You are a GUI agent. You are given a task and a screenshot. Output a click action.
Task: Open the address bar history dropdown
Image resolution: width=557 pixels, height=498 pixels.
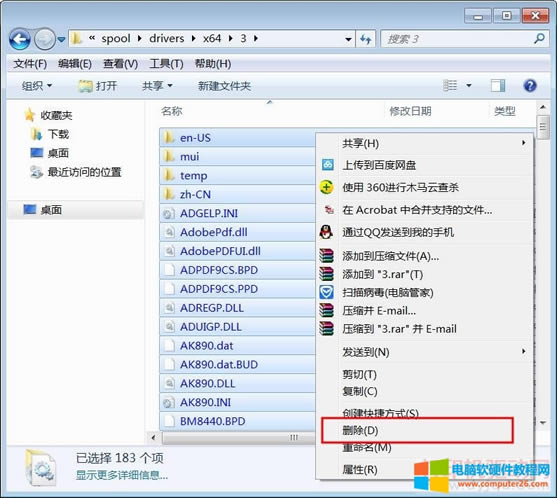click(x=348, y=39)
